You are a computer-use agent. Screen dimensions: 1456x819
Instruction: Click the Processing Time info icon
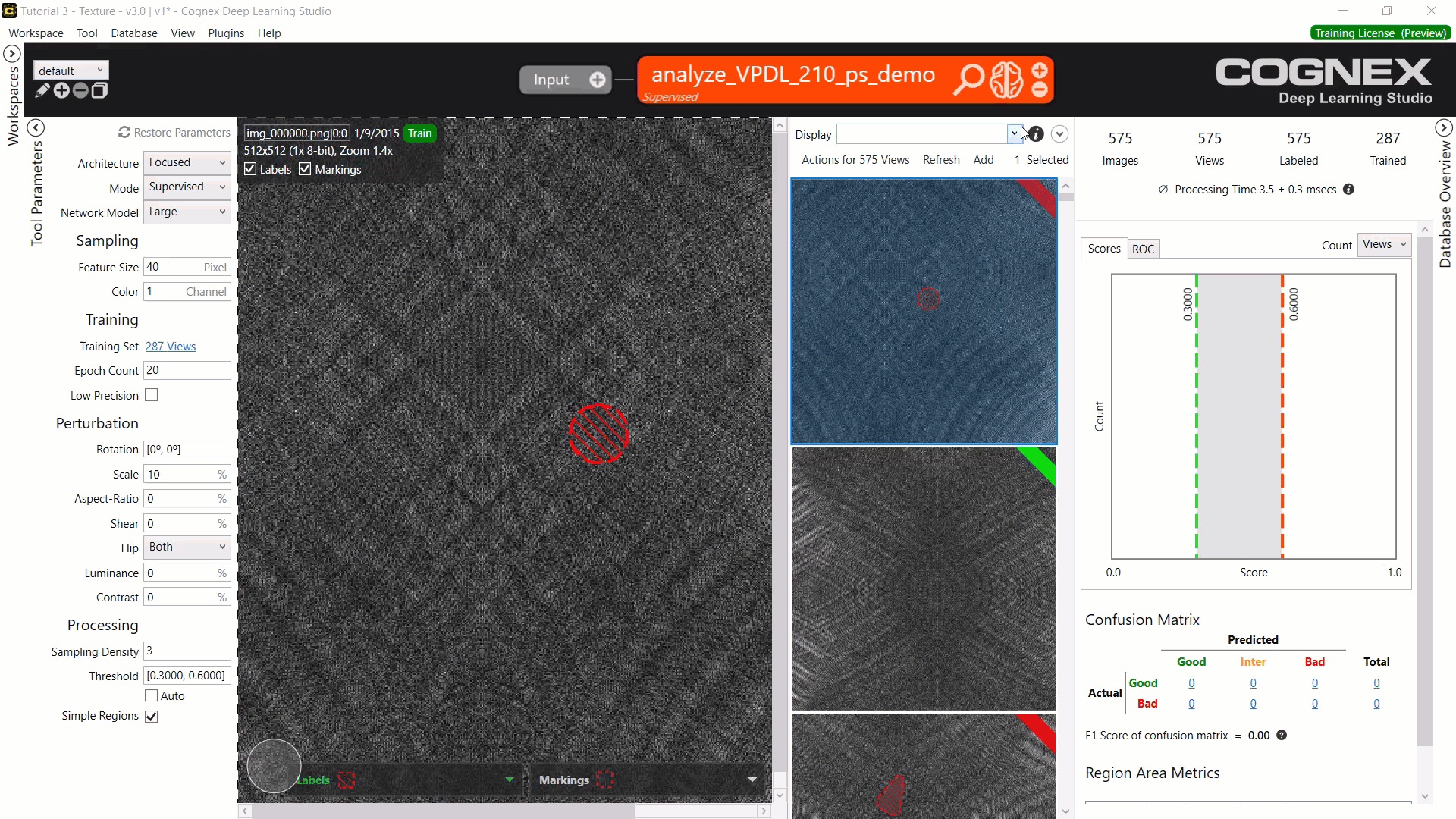1348,190
